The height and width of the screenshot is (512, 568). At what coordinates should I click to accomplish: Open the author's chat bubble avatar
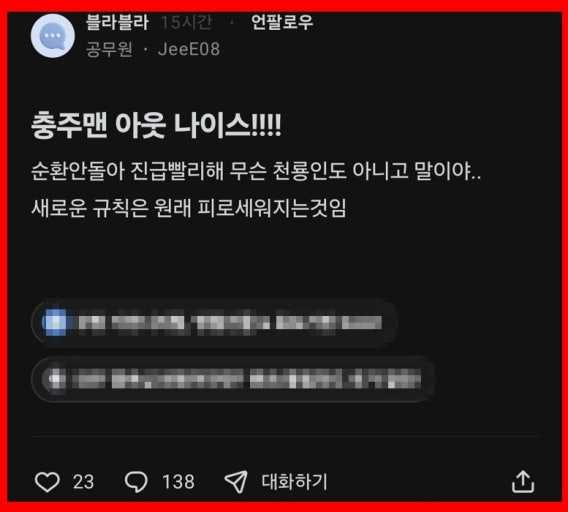point(53,36)
